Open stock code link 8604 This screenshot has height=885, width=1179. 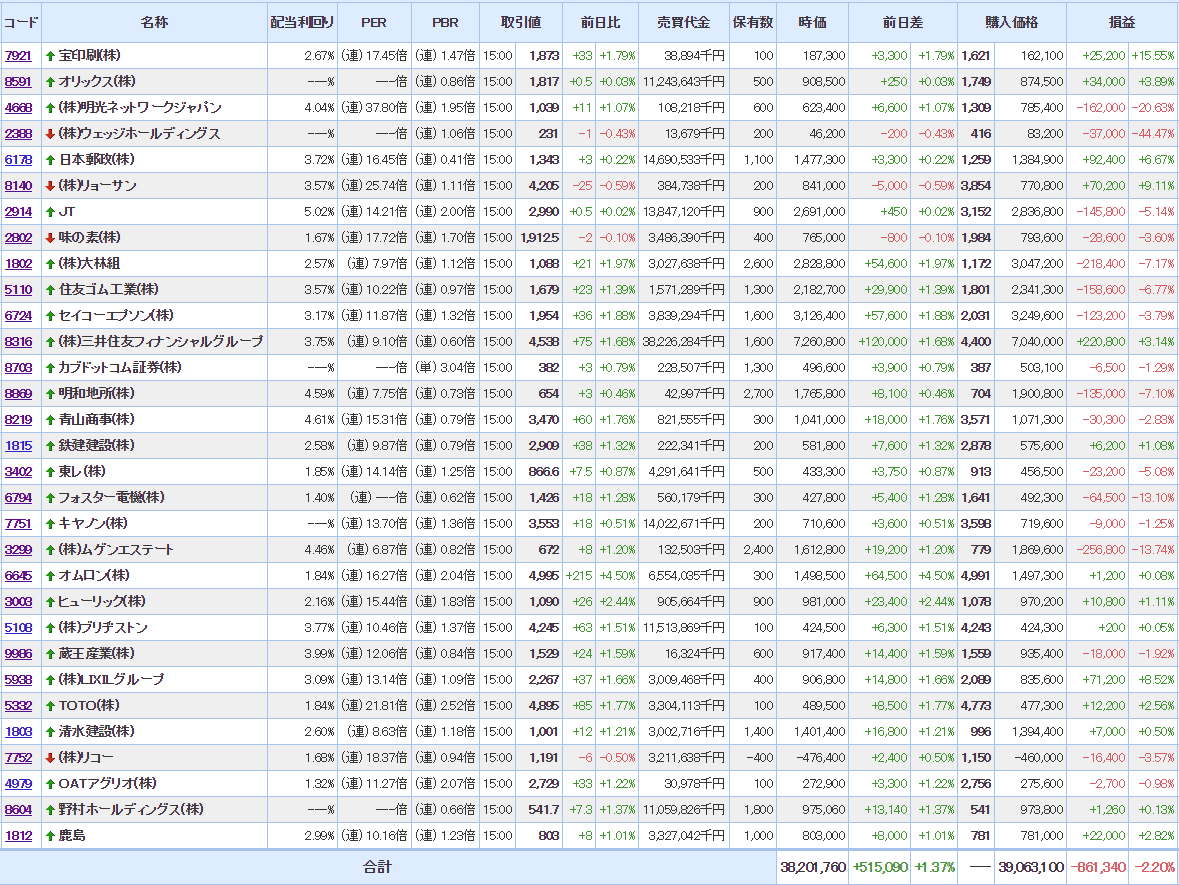18,809
